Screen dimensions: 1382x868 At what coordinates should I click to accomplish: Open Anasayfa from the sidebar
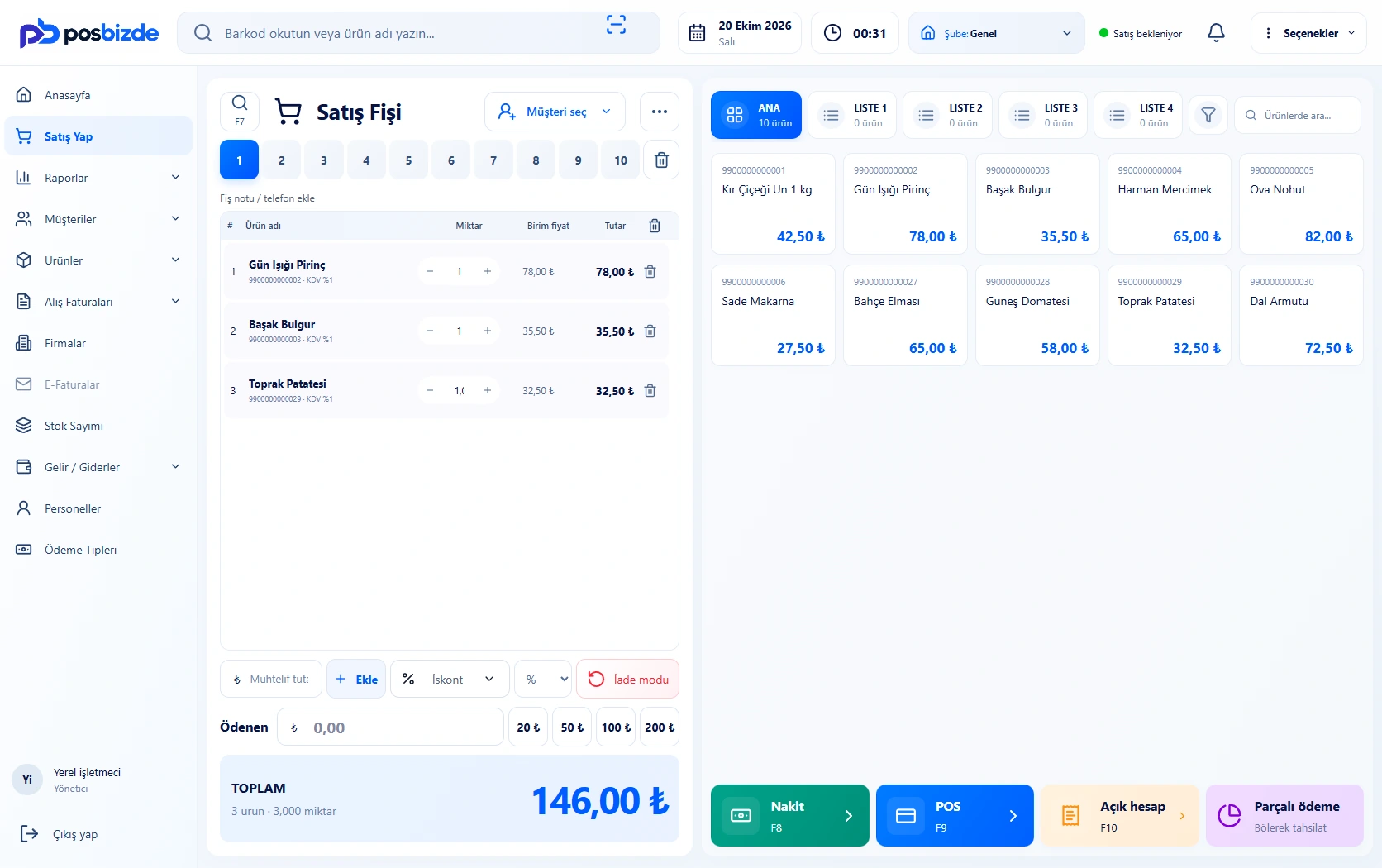tap(98, 95)
